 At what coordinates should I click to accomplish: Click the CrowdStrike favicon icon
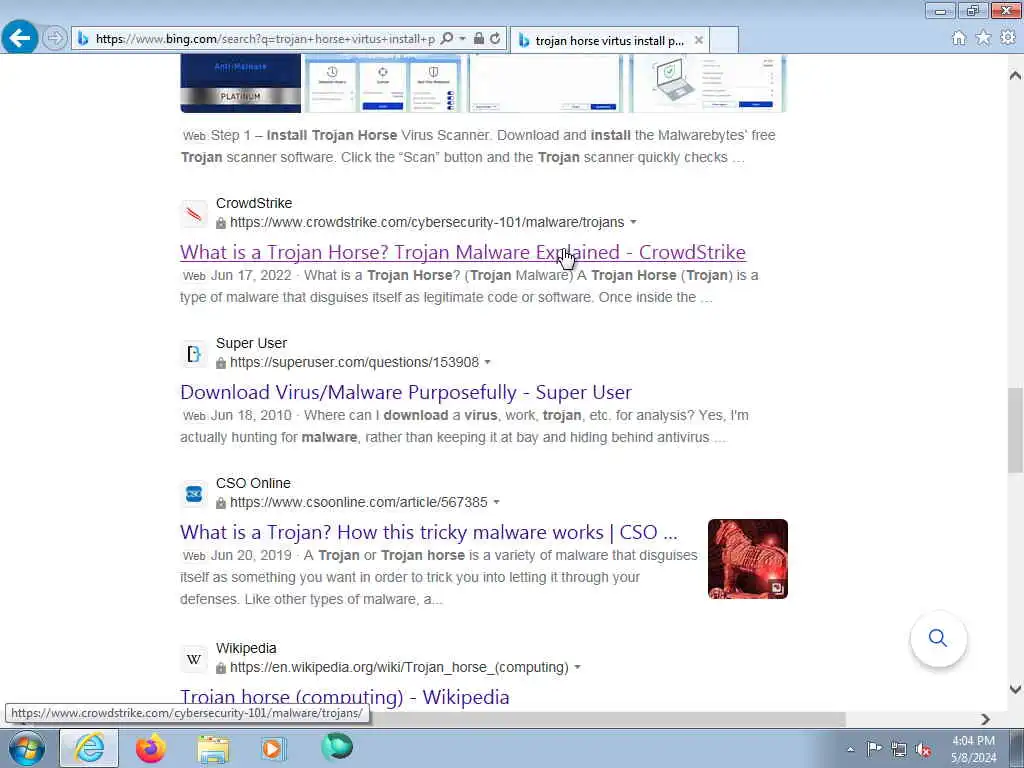tap(194, 214)
